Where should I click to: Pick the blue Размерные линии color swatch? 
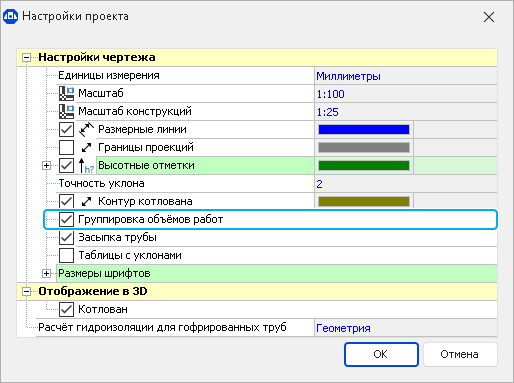point(364,129)
